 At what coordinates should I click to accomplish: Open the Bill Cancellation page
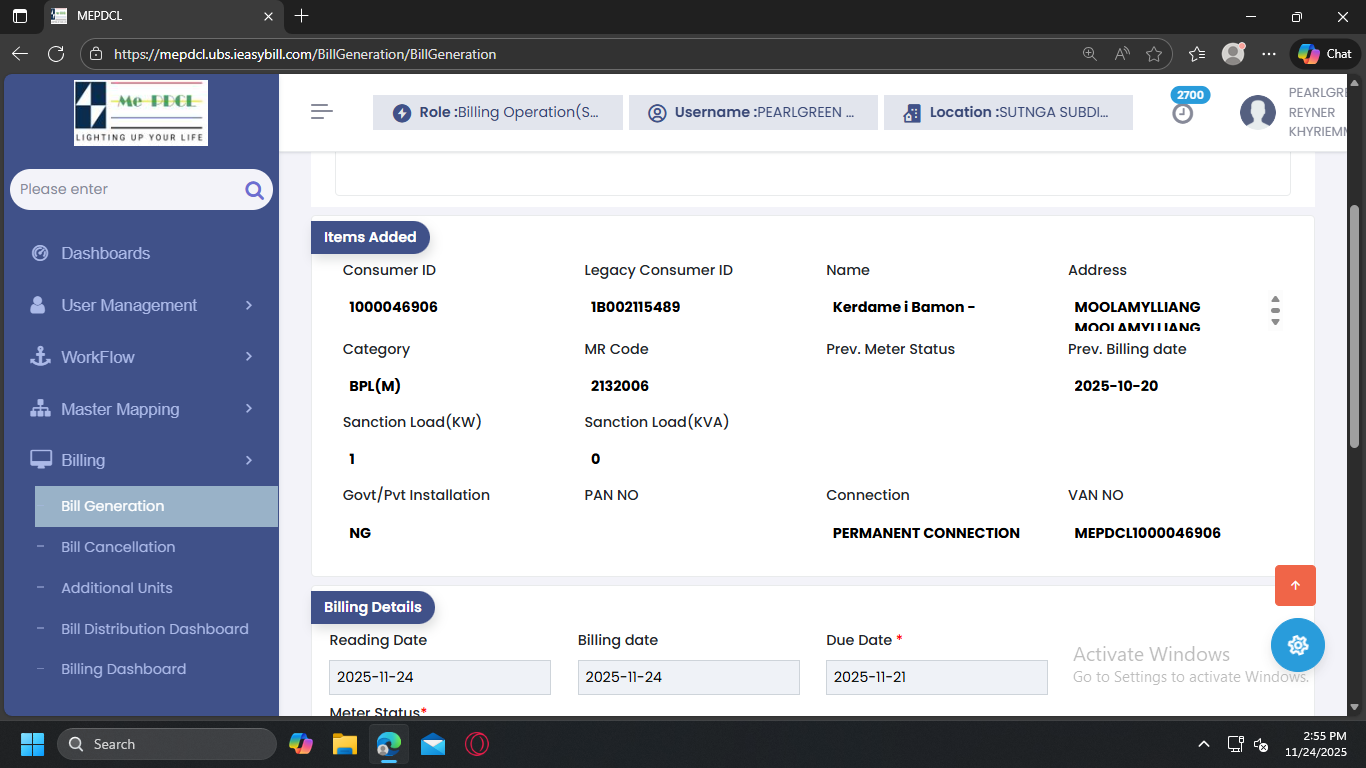coord(118,547)
